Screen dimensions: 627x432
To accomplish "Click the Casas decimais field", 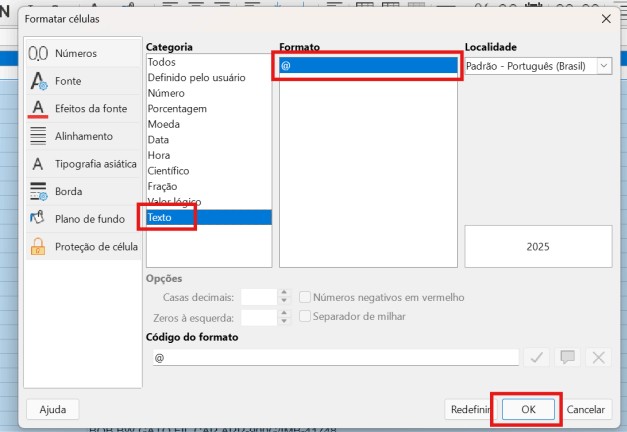I will coord(259,297).
